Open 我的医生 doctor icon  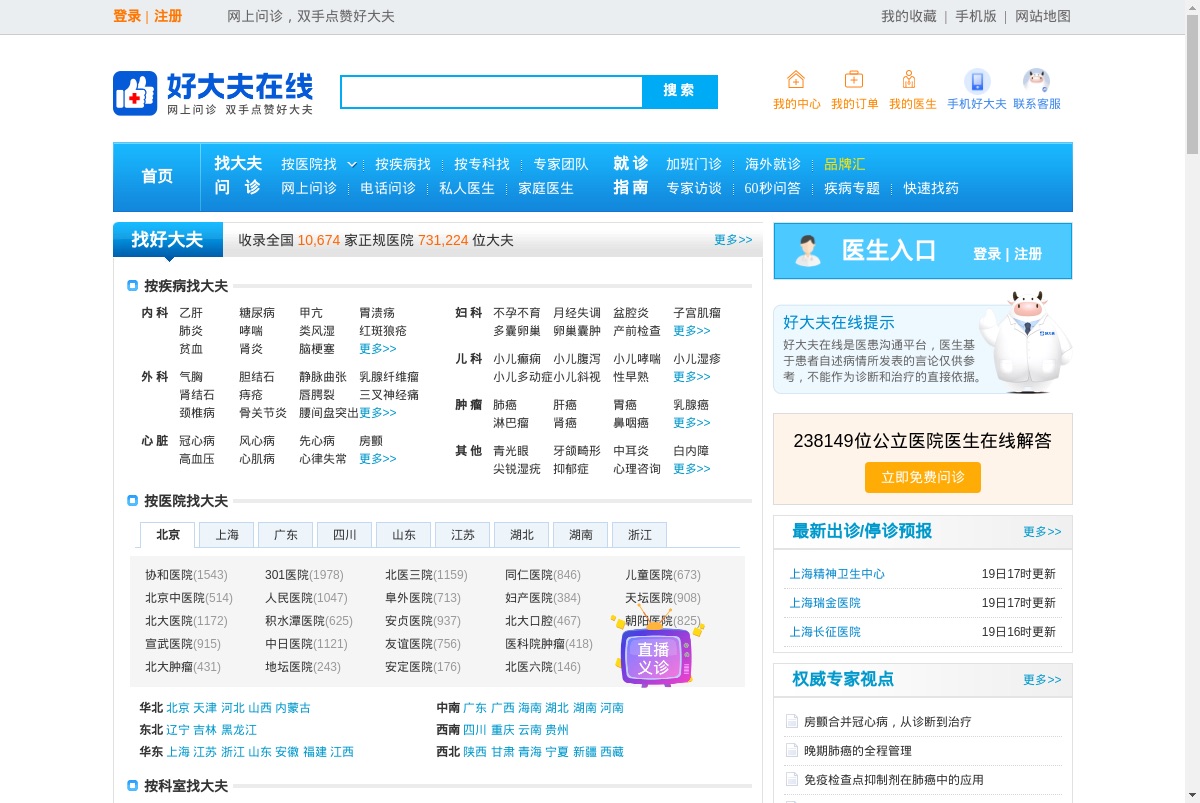pyautogui.click(x=909, y=80)
